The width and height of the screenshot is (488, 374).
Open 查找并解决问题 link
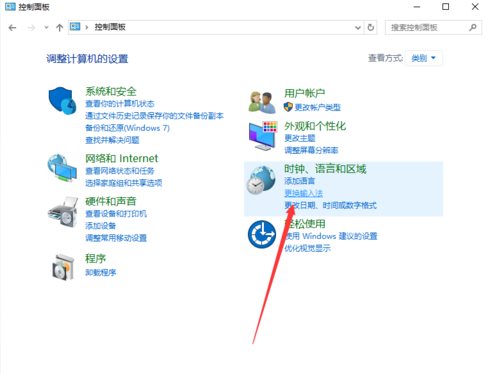(112, 140)
